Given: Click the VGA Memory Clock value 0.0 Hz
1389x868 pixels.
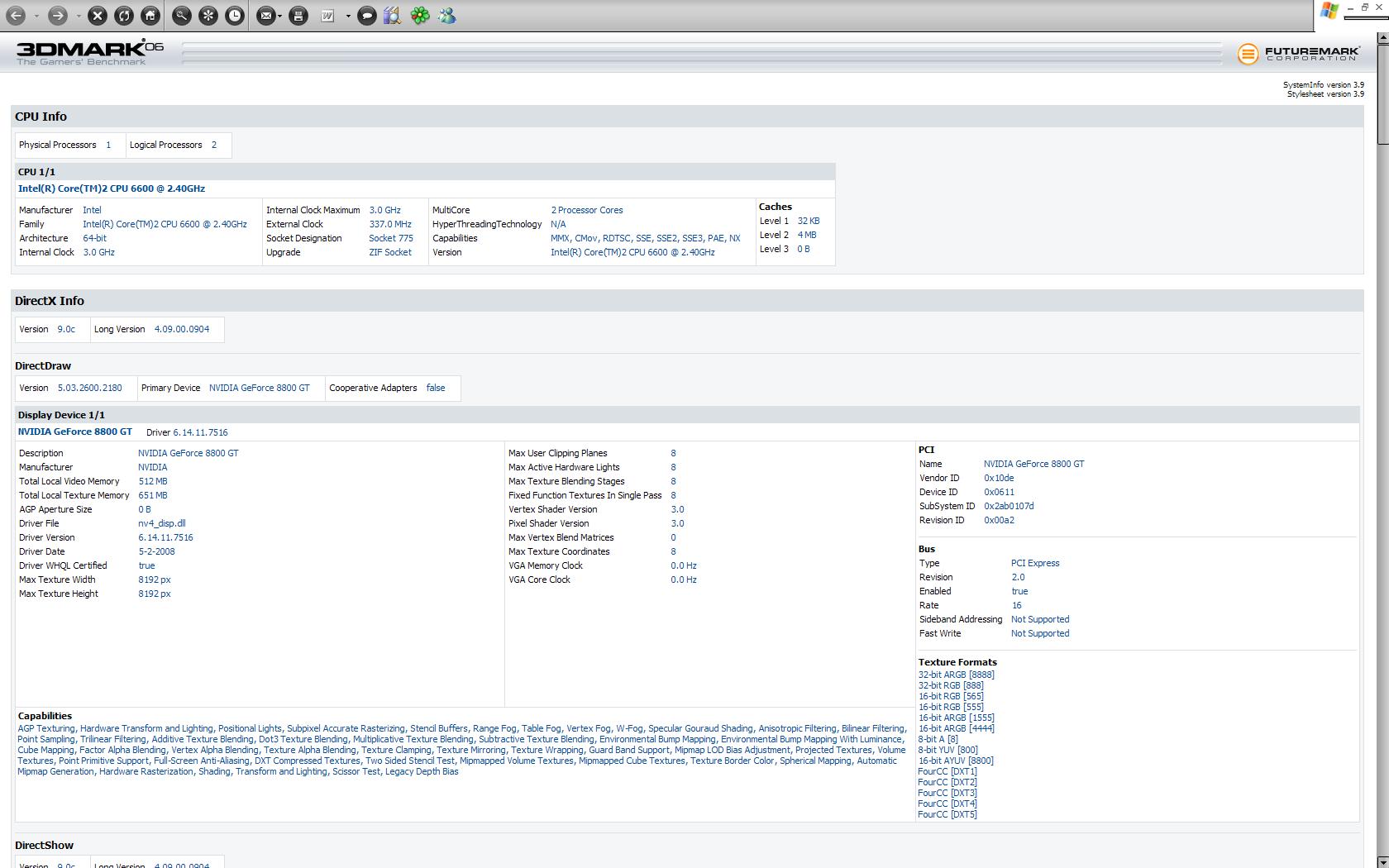Looking at the screenshot, I should 684,565.
